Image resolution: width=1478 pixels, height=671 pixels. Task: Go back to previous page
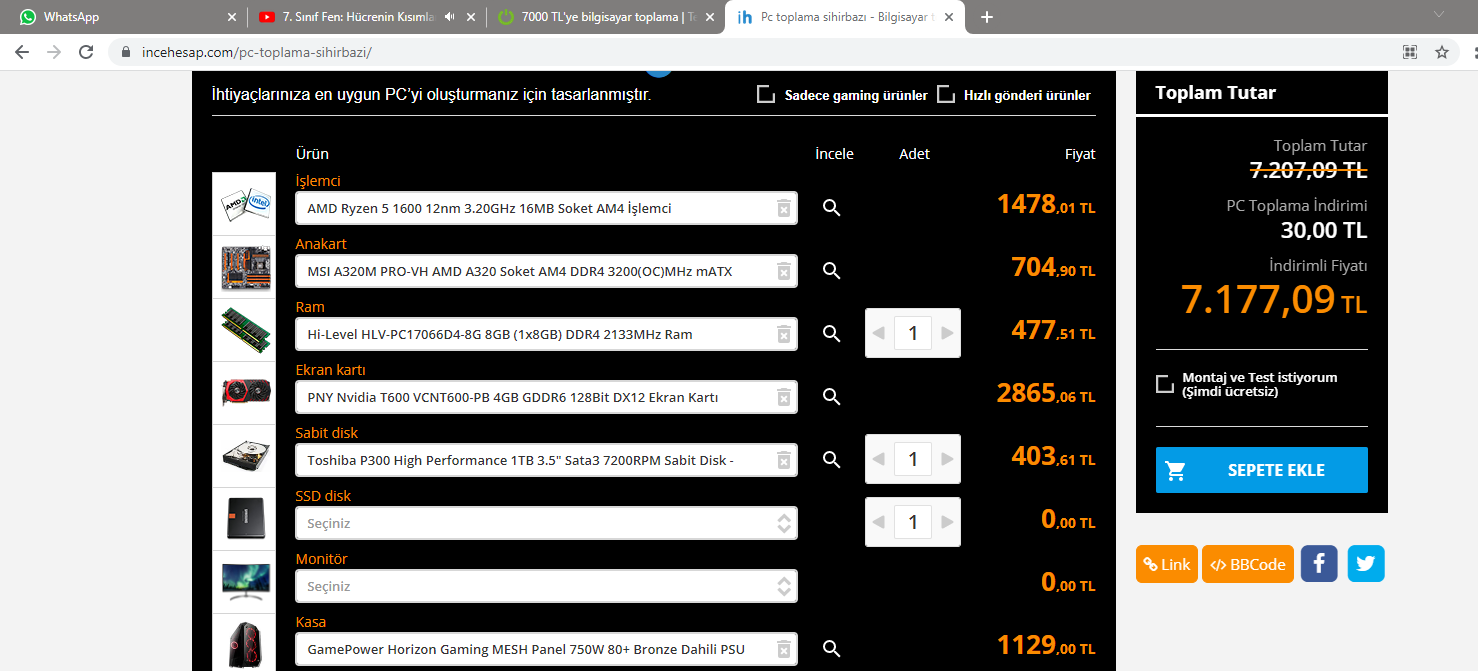point(22,52)
